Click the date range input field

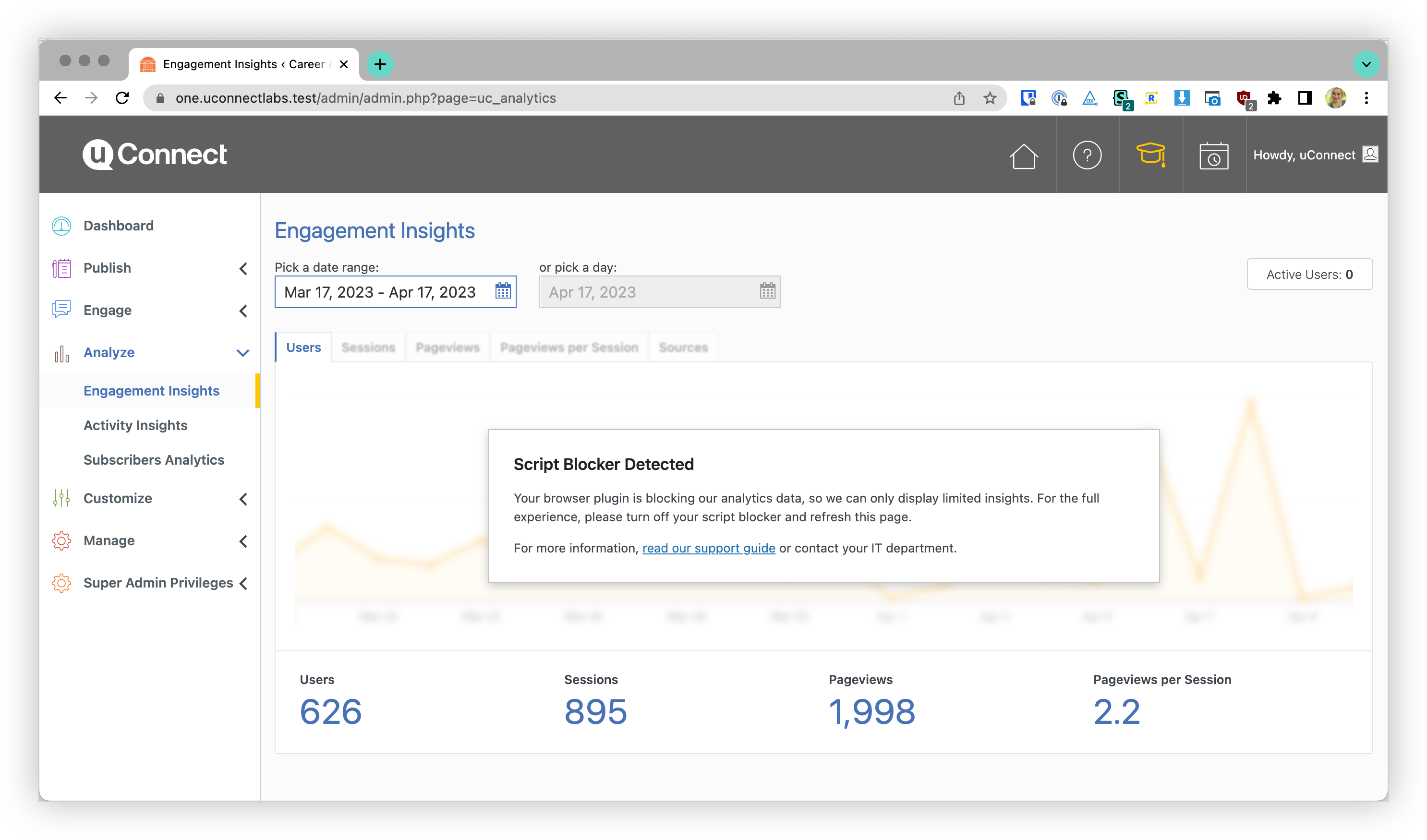[379, 292]
